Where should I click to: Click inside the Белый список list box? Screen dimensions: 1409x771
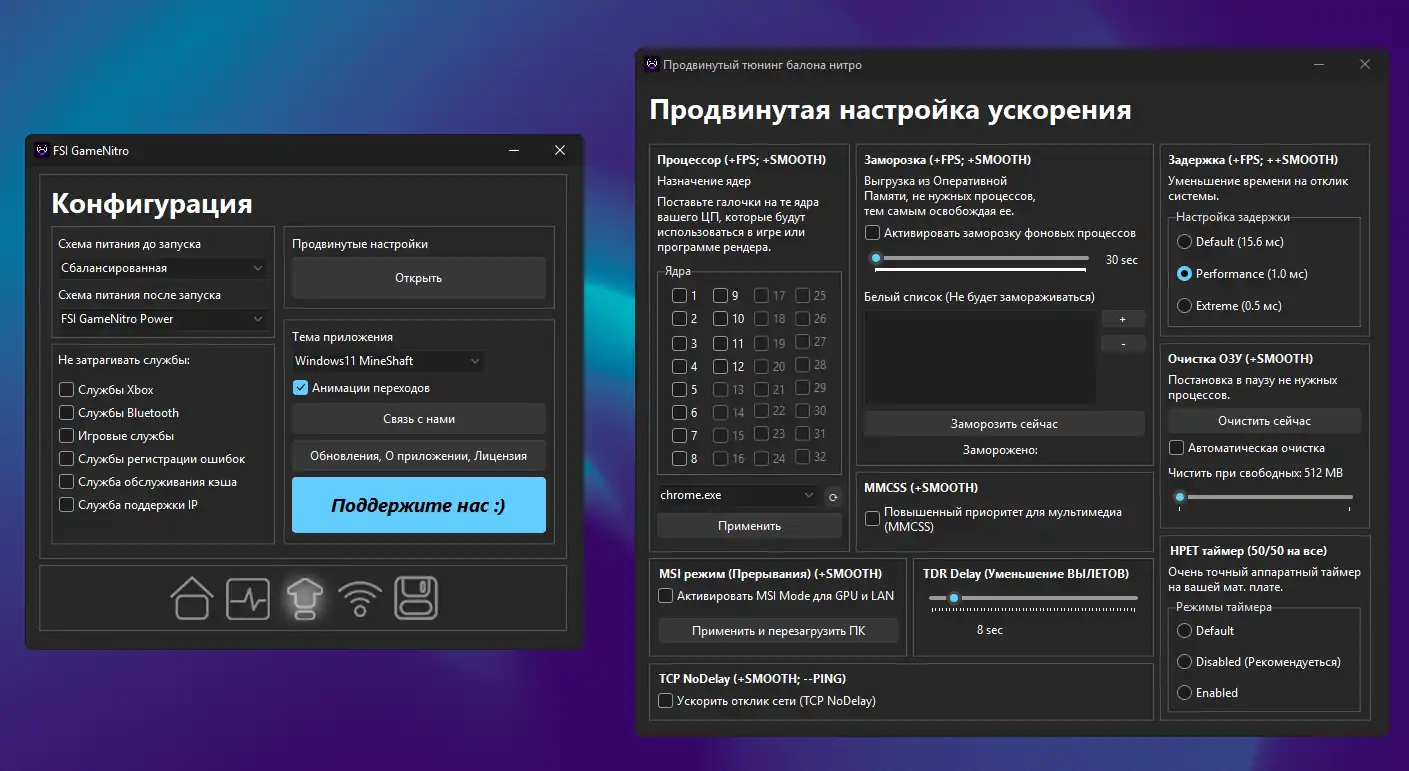pos(980,357)
